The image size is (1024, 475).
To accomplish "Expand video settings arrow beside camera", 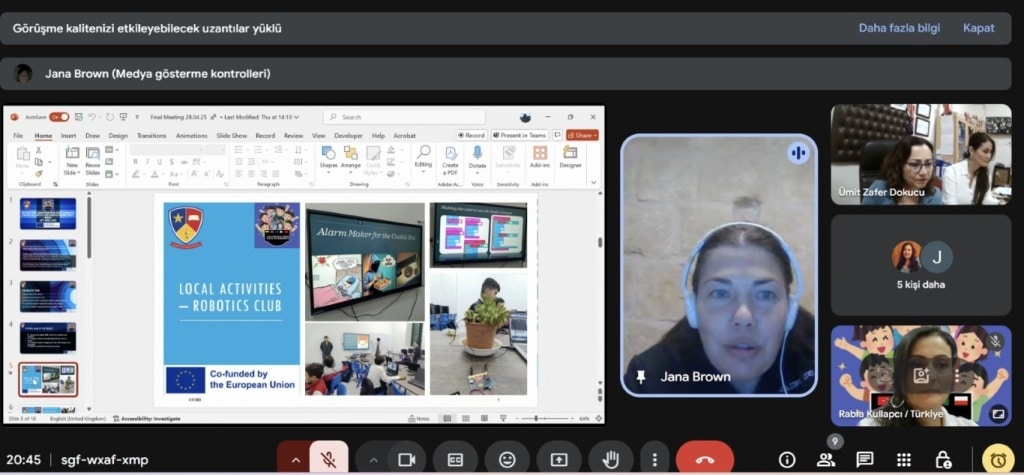I will [374, 459].
